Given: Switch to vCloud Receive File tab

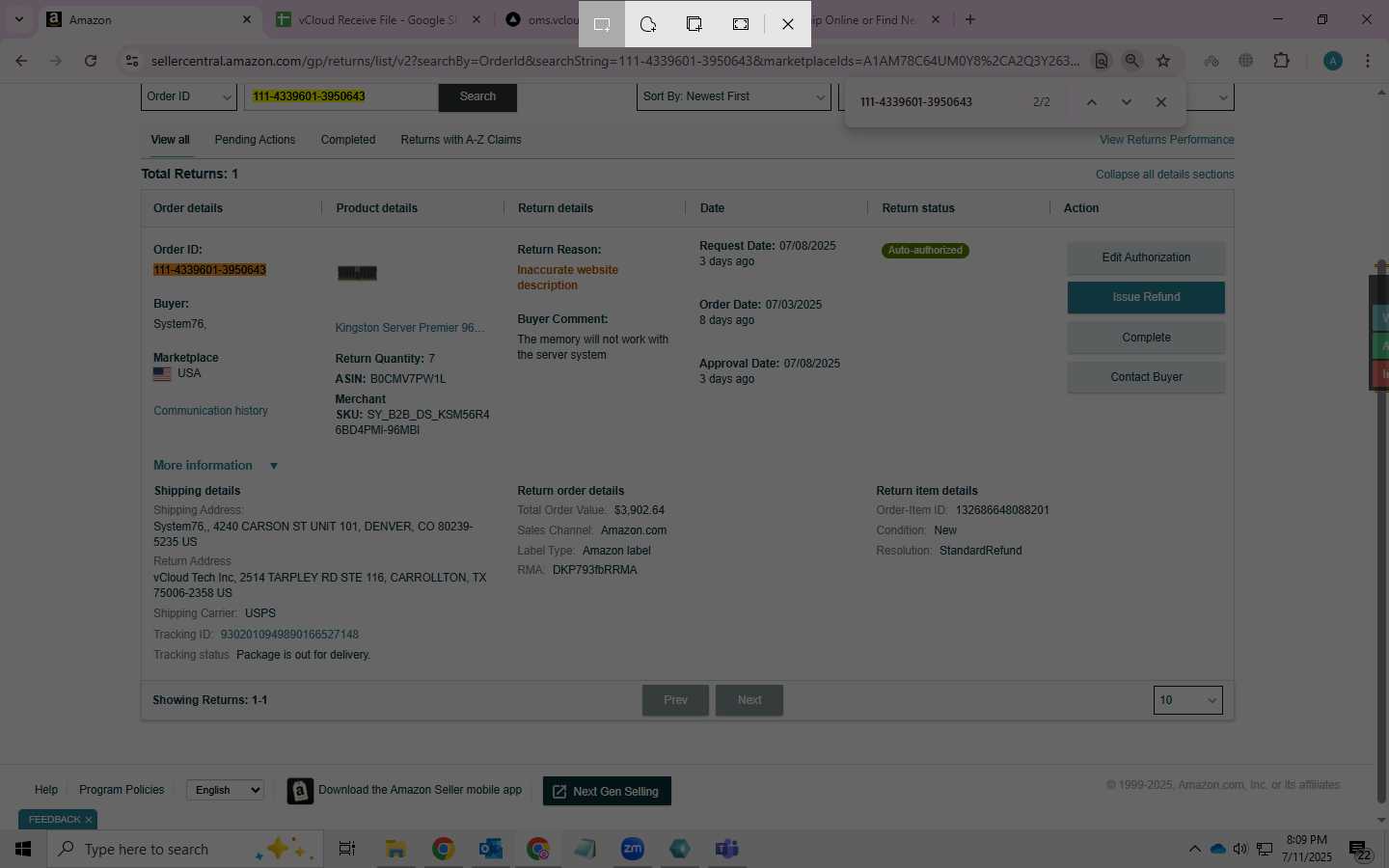Looking at the screenshot, I should pos(378,19).
